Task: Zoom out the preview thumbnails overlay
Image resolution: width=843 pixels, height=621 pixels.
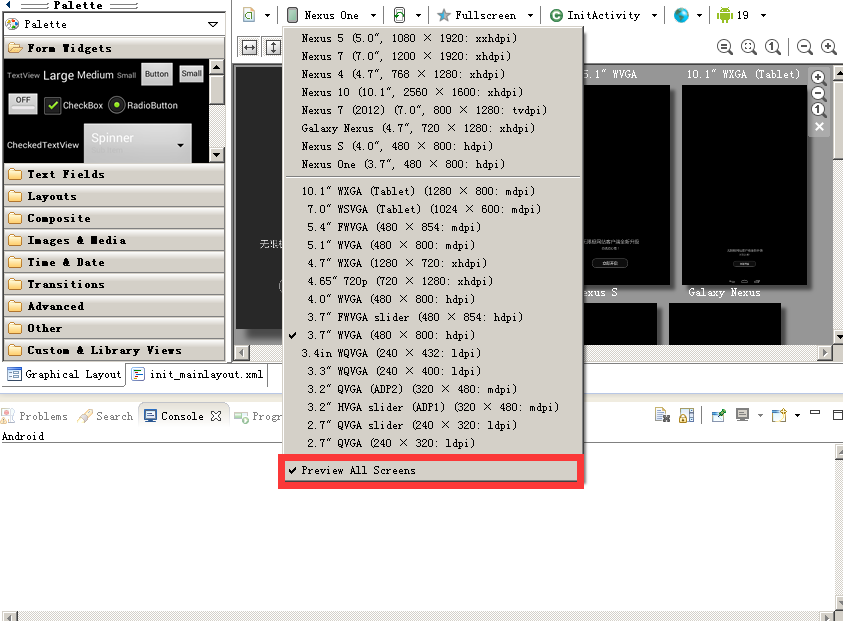Action: pos(818,94)
